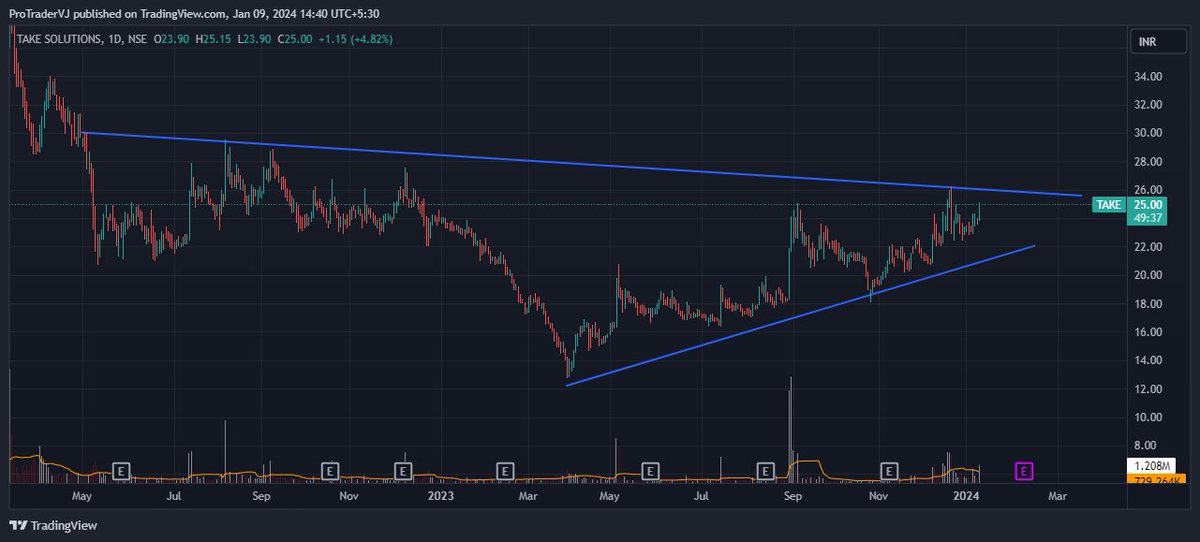Click the Mar label right after 2023
Viewport: 1200px width, 542px height.
tap(527, 495)
